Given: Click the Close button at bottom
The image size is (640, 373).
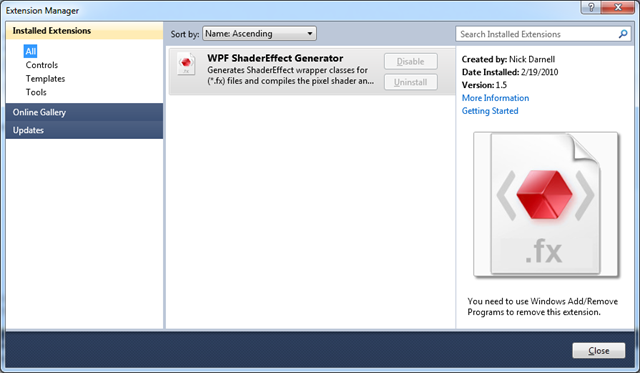Looking at the screenshot, I should 599,351.
